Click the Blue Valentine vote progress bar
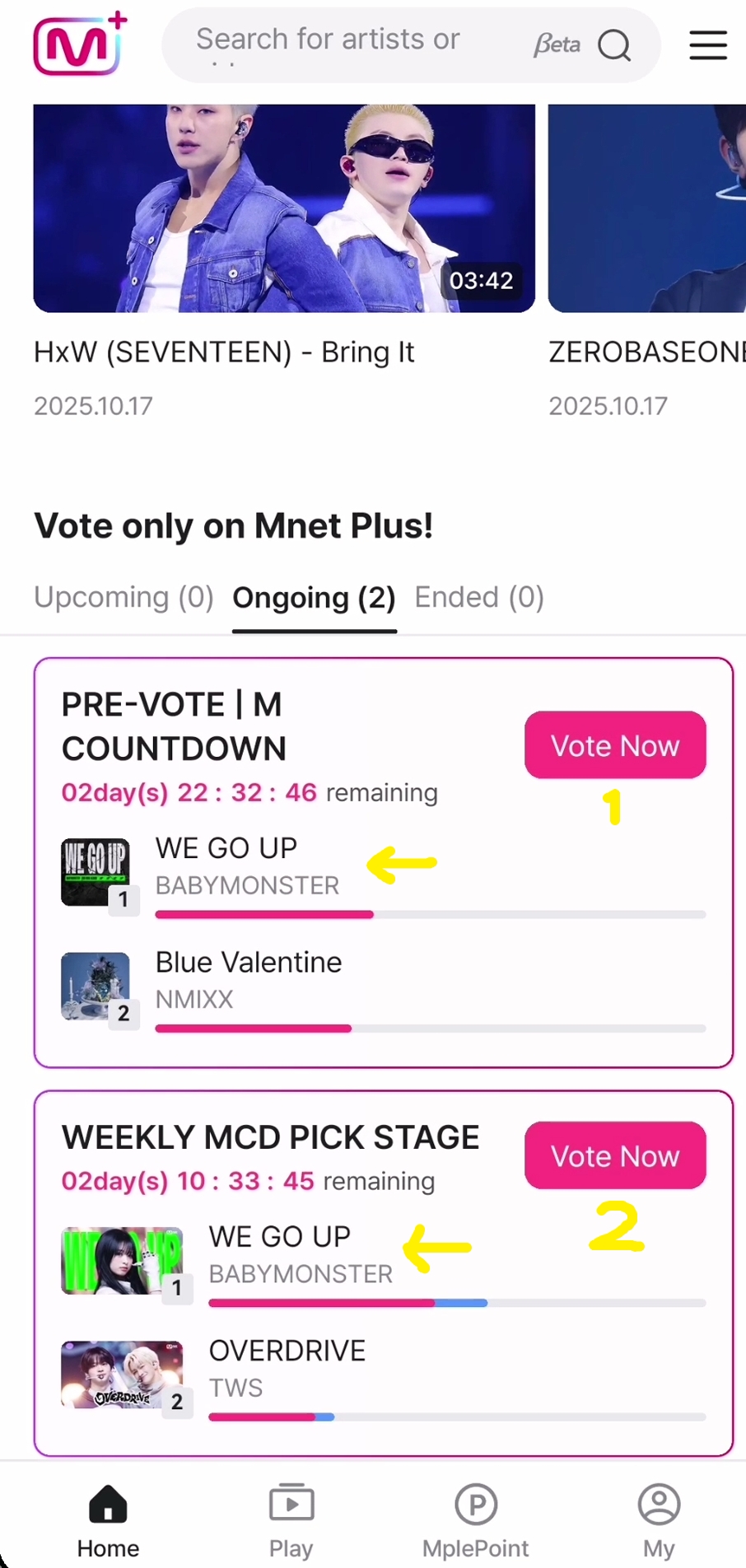 click(430, 1029)
